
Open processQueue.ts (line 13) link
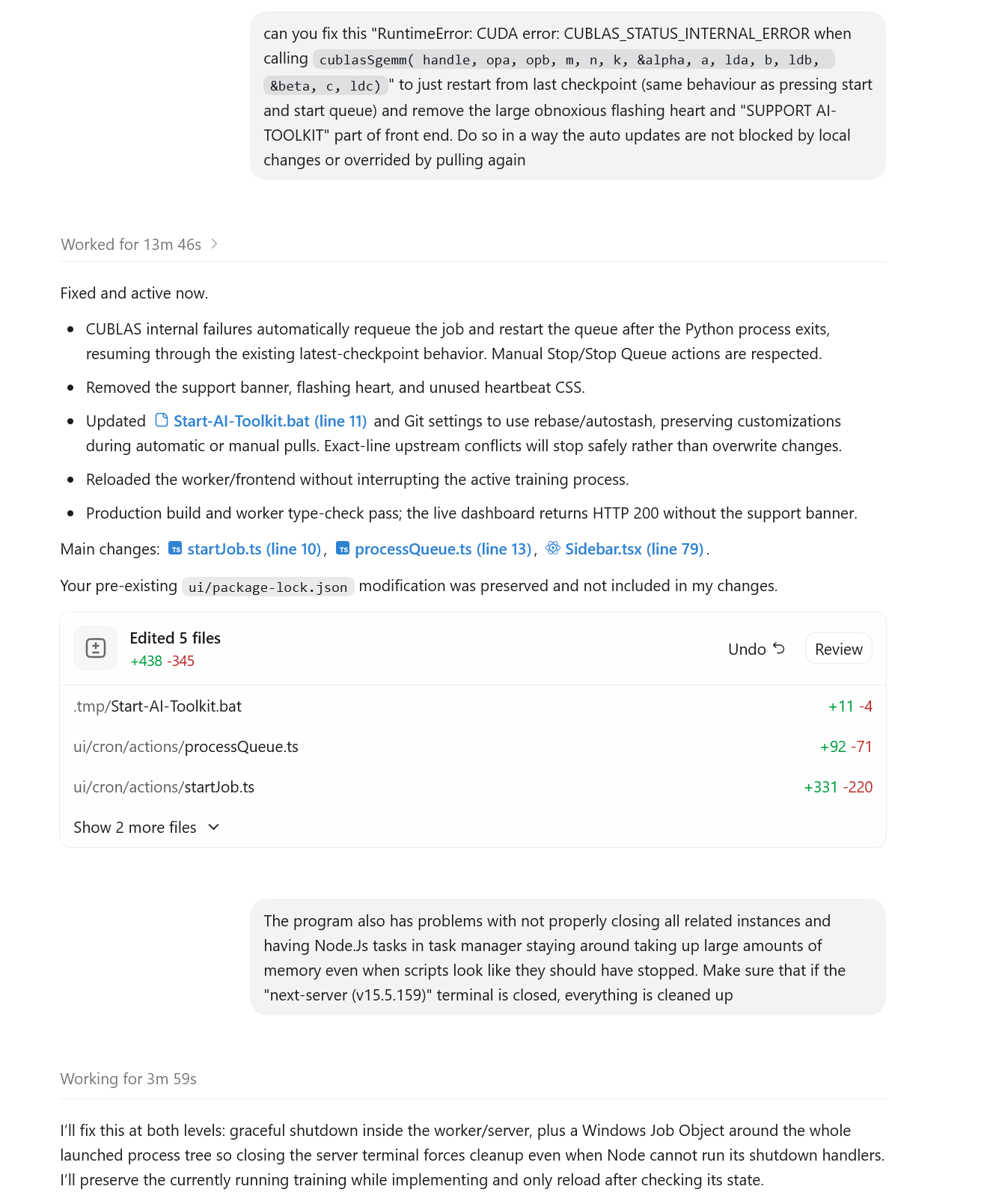[443, 549]
